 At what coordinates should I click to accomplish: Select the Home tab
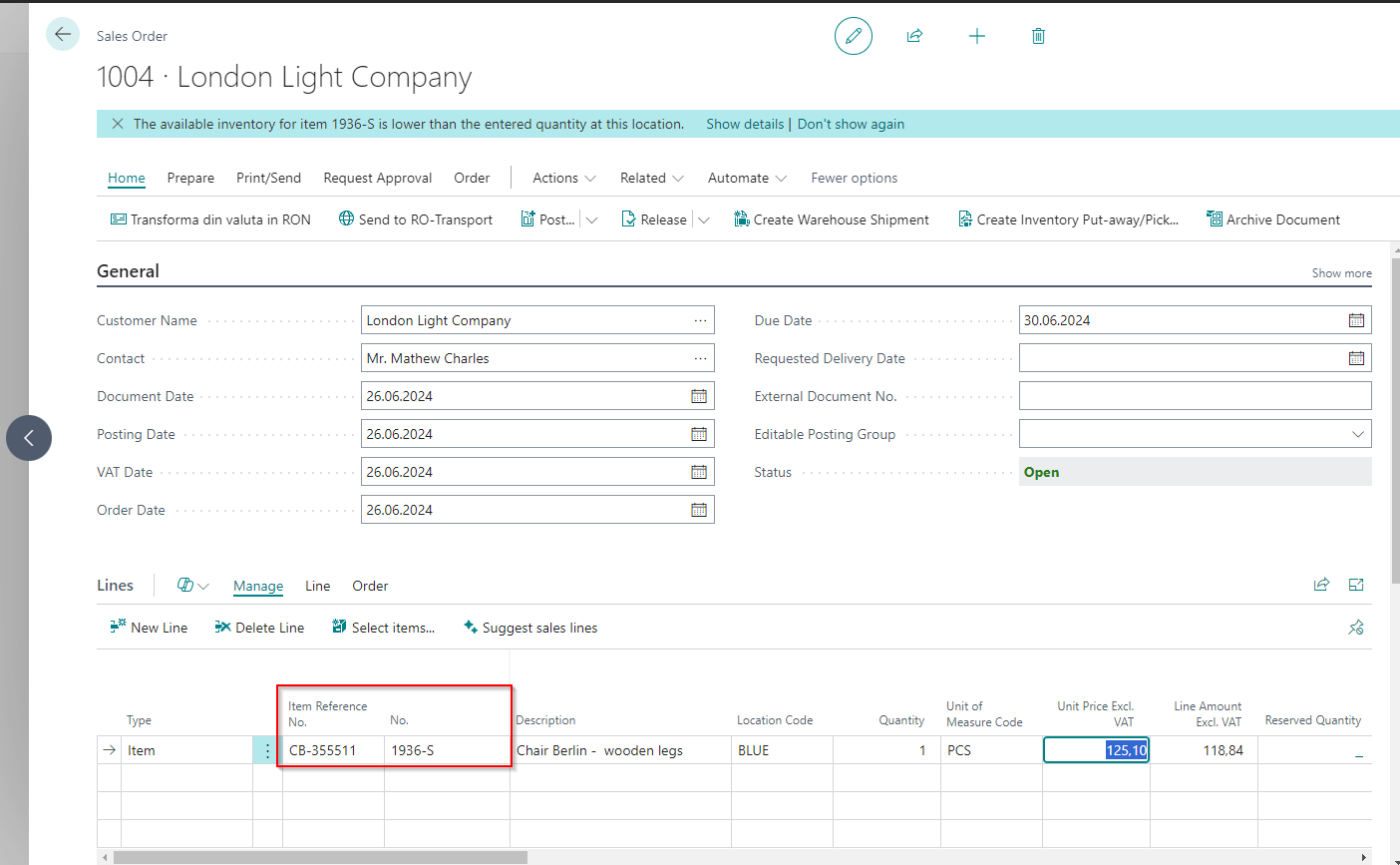(127, 178)
